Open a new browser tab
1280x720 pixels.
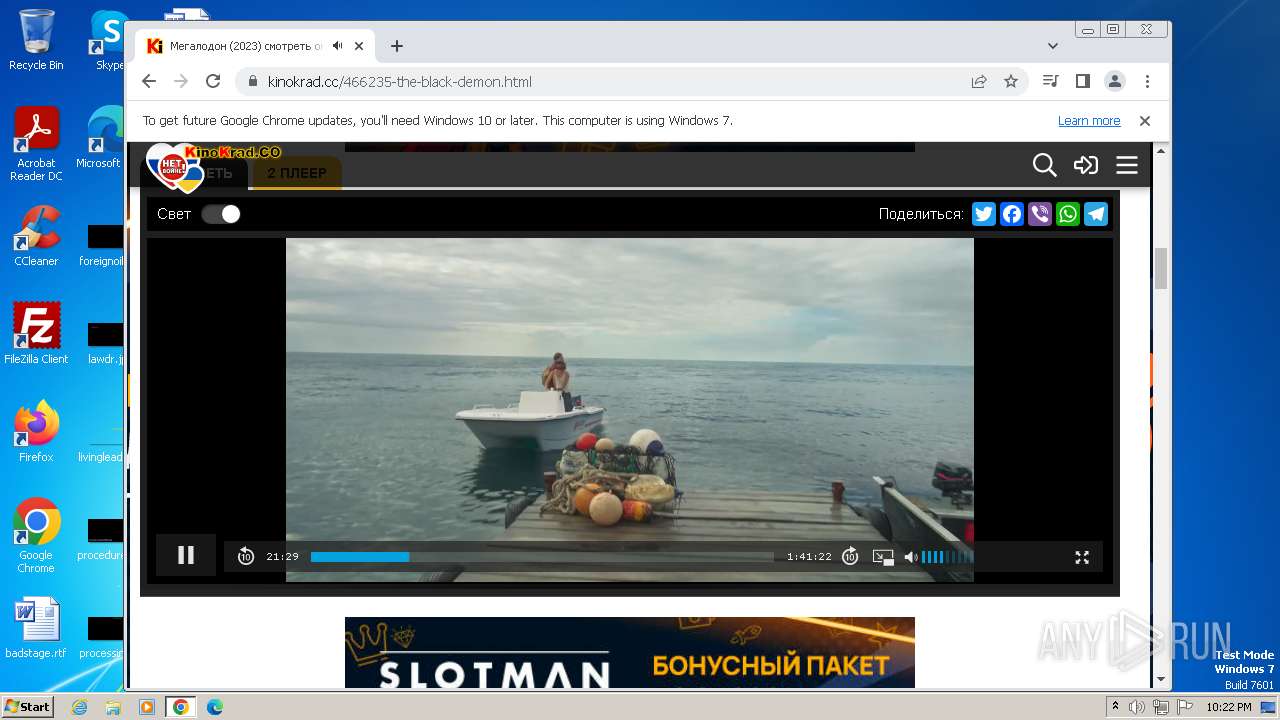pyautogui.click(x=397, y=46)
